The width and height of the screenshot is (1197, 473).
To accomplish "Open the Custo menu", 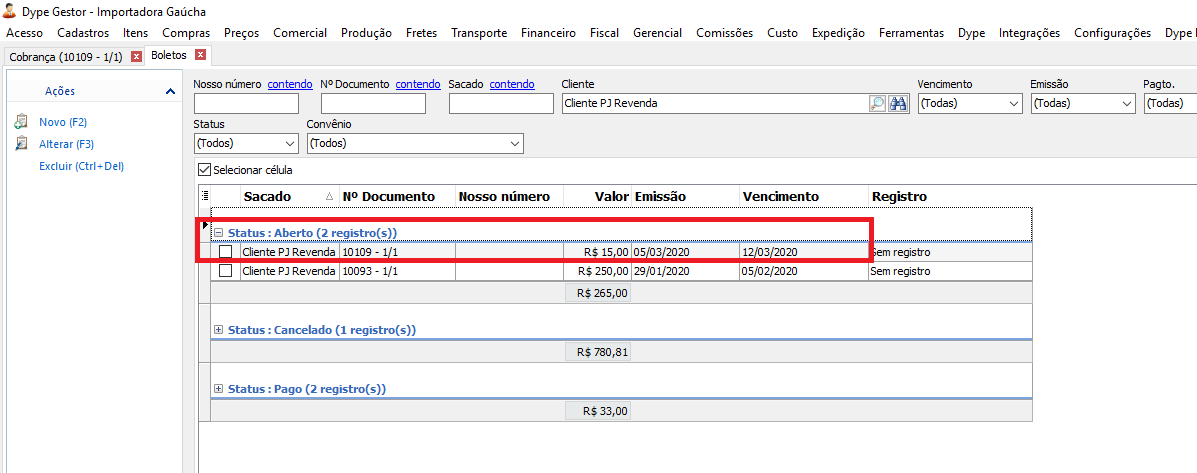I will click(x=782, y=33).
